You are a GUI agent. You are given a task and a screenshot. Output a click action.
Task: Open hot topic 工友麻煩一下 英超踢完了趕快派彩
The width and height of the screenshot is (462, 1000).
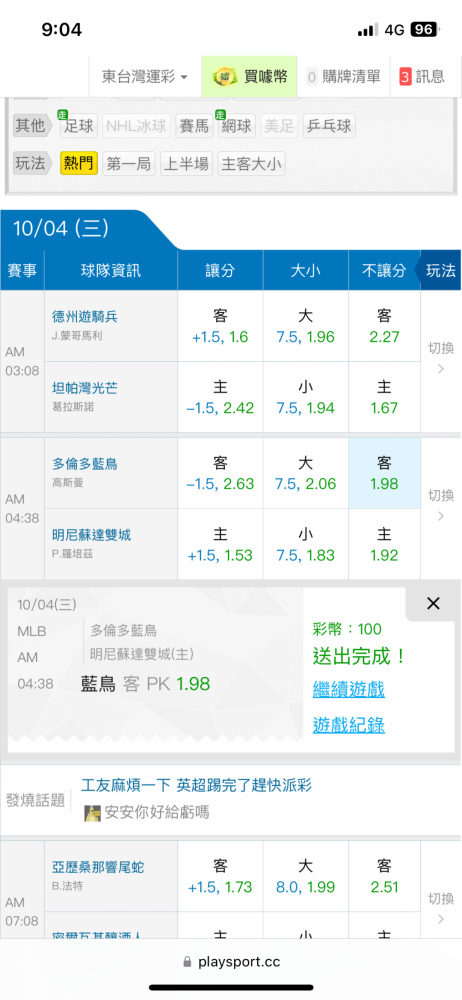point(197,785)
